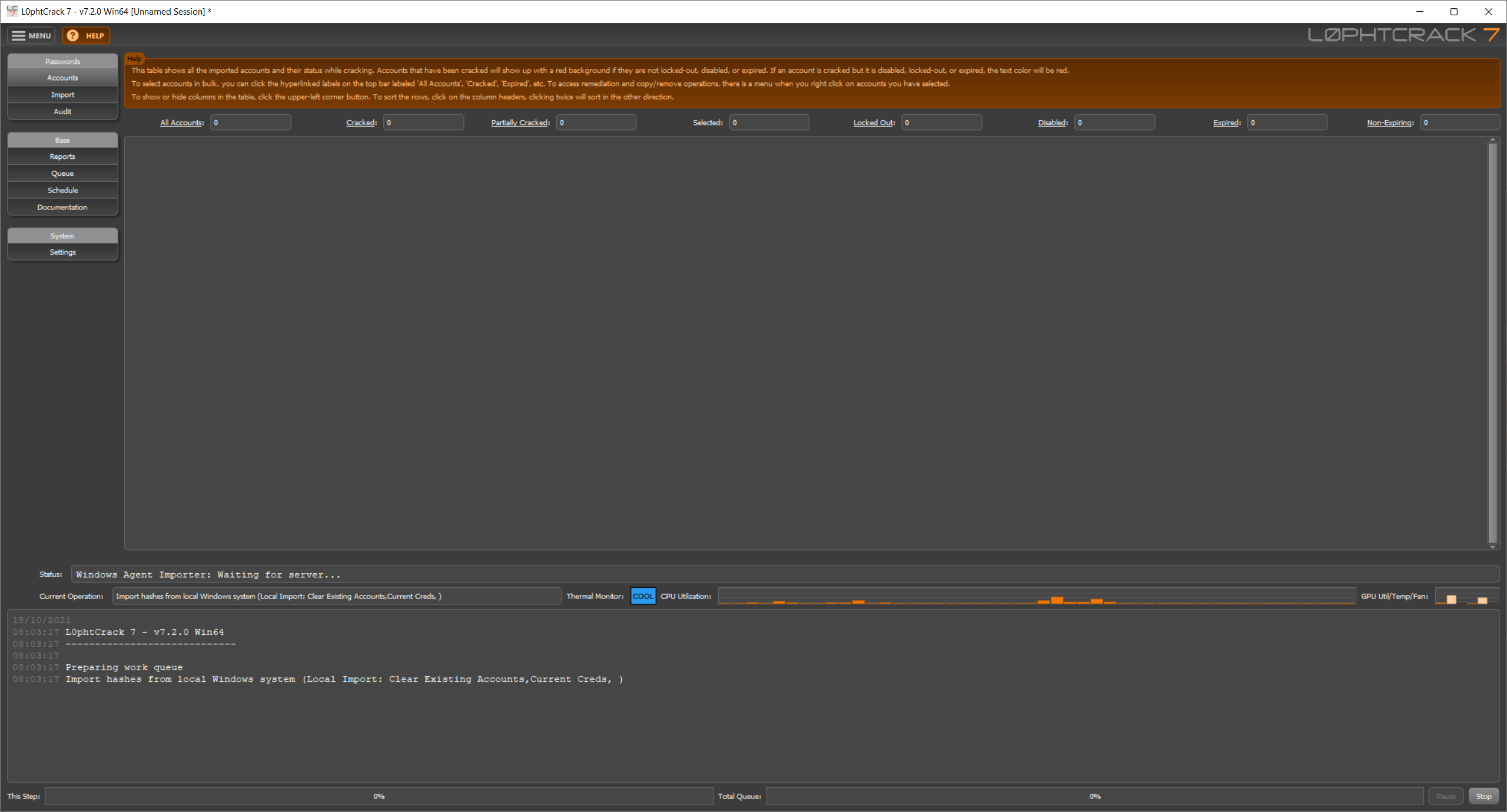This screenshot has width=1507, height=812.
Task: Click the 'Expired' hyperlink
Action: click(1226, 122)
